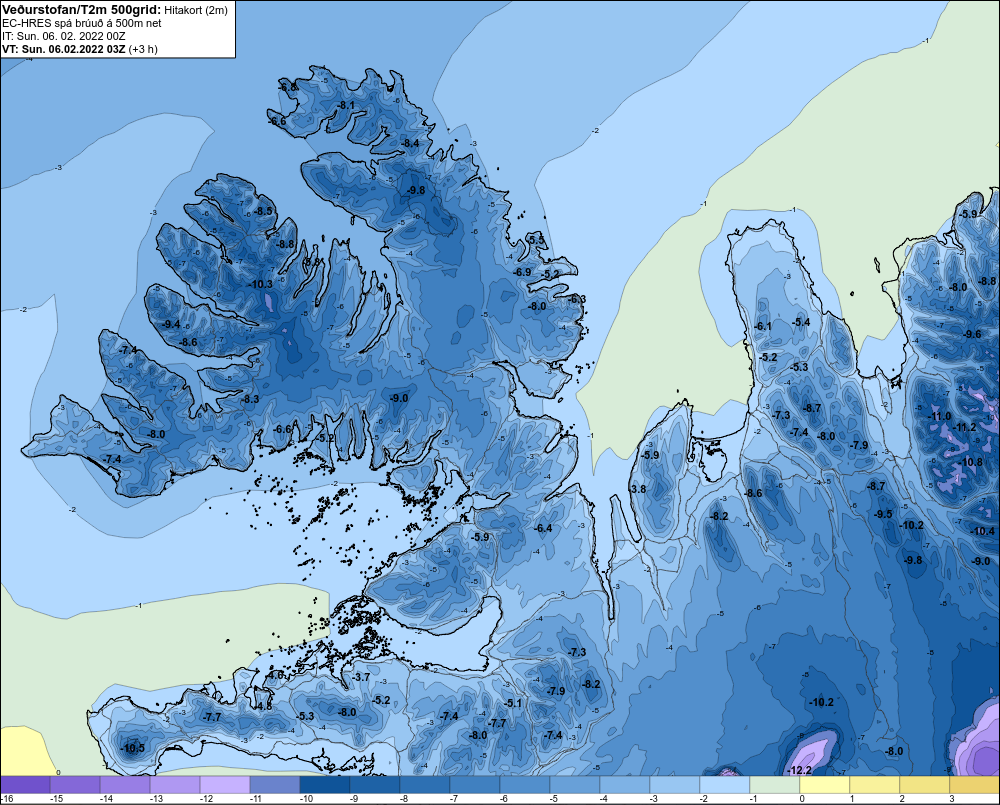Pick legend swatch between 2 and 3
The image size is (1000, 805).
pyautogui.click(x=925, y=785)
